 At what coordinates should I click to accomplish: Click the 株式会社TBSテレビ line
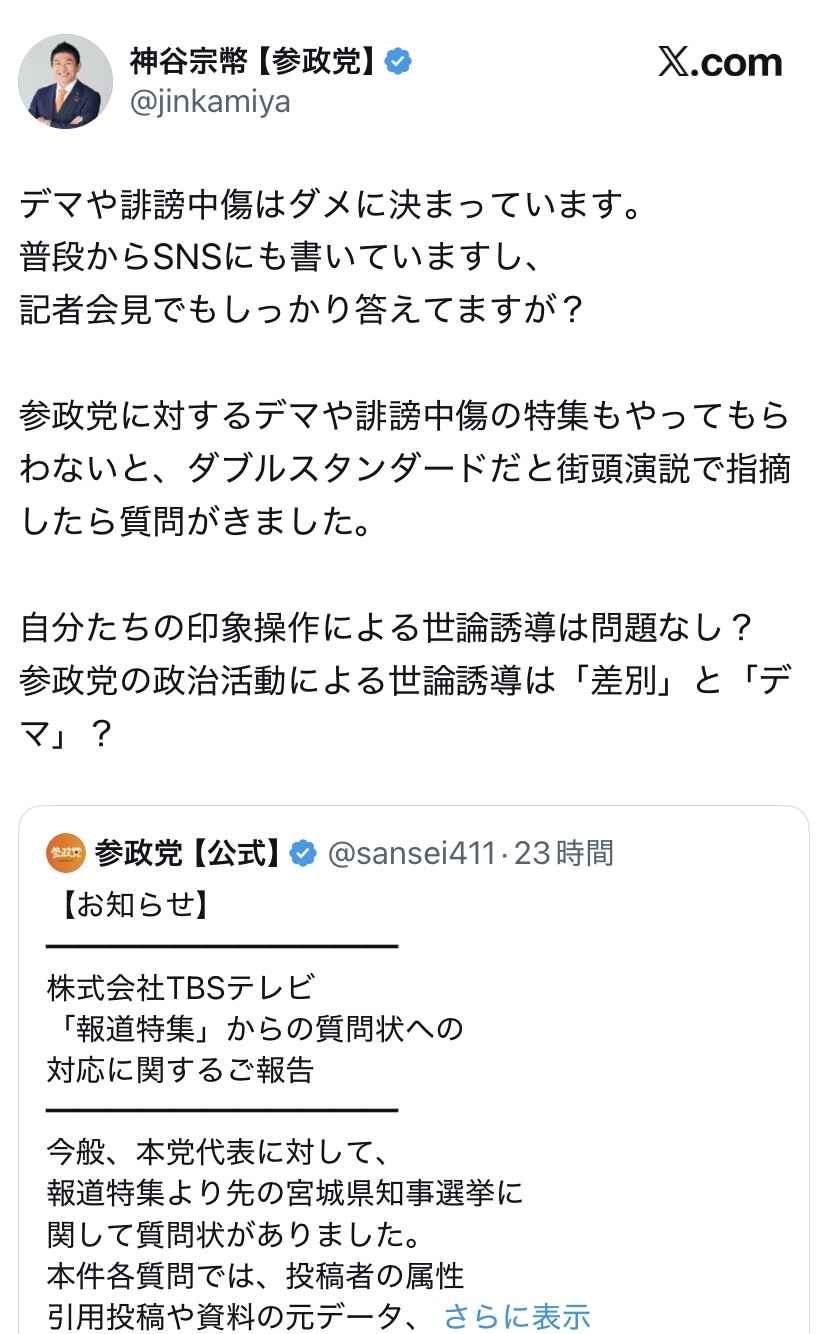[181, 987]
